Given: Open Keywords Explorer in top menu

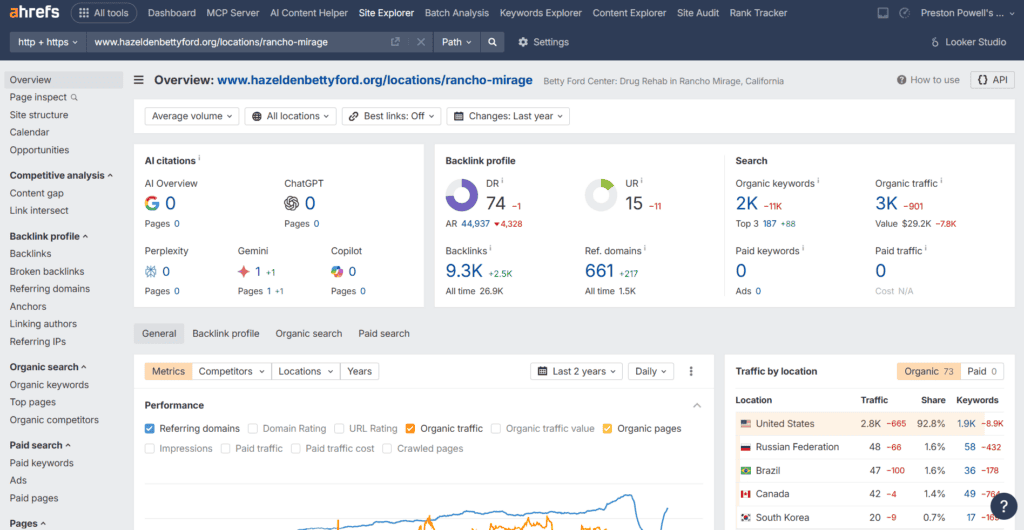Looking at the screenshot, I should tap(541, 12).
